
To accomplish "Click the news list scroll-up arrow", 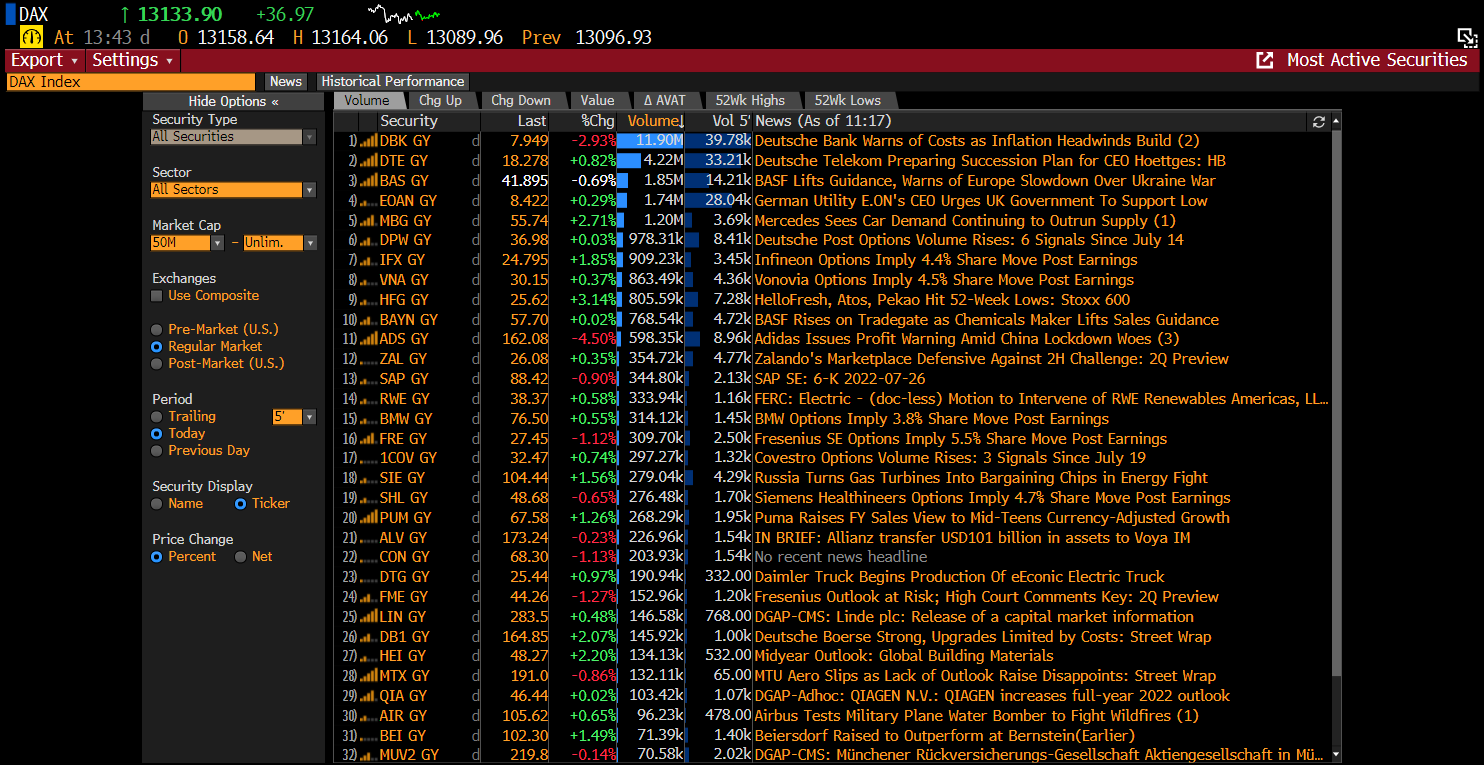I will click(1336, 121).
